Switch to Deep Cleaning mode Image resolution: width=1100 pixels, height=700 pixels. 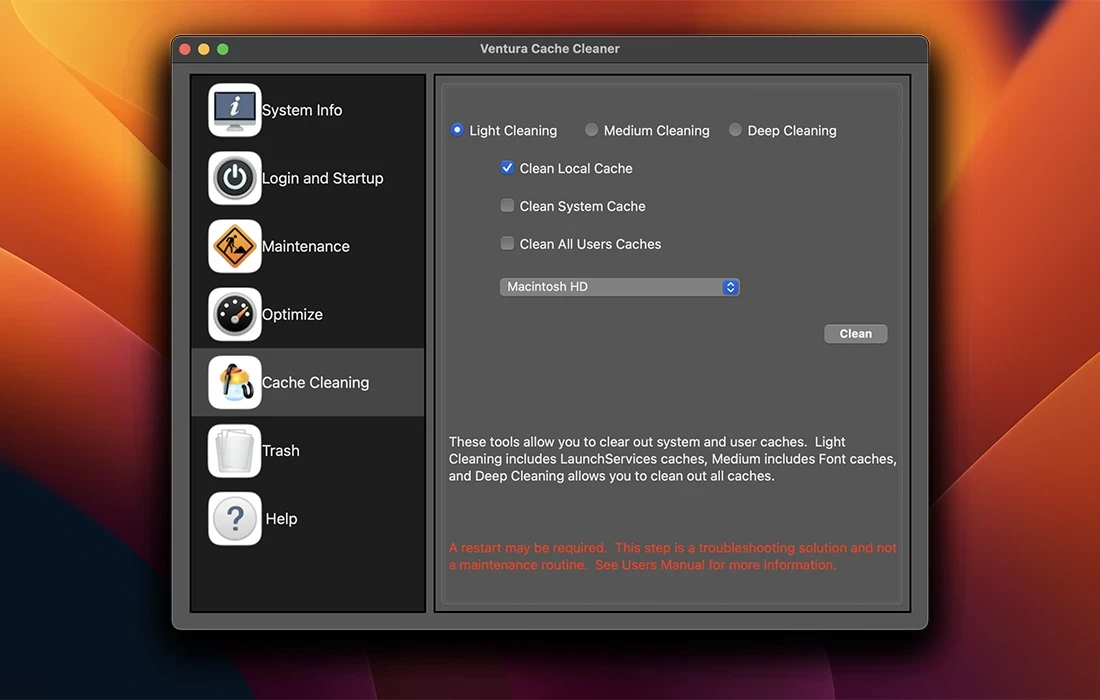(x=736, y=130)
